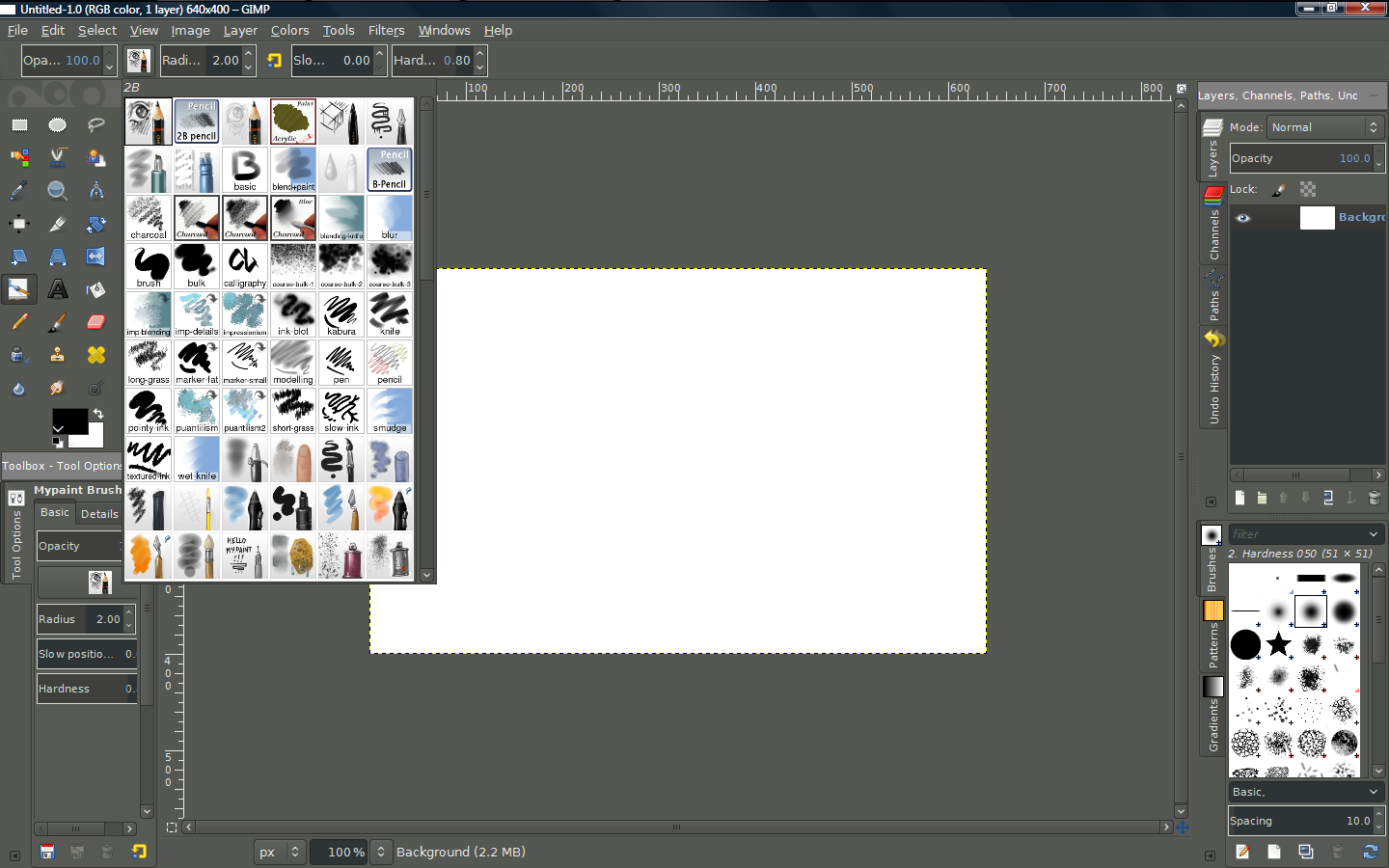Select the Smudge finger tool
The height and width of the screenshot is (868, 1389).
pyautogui.click(x=58, y=388)
